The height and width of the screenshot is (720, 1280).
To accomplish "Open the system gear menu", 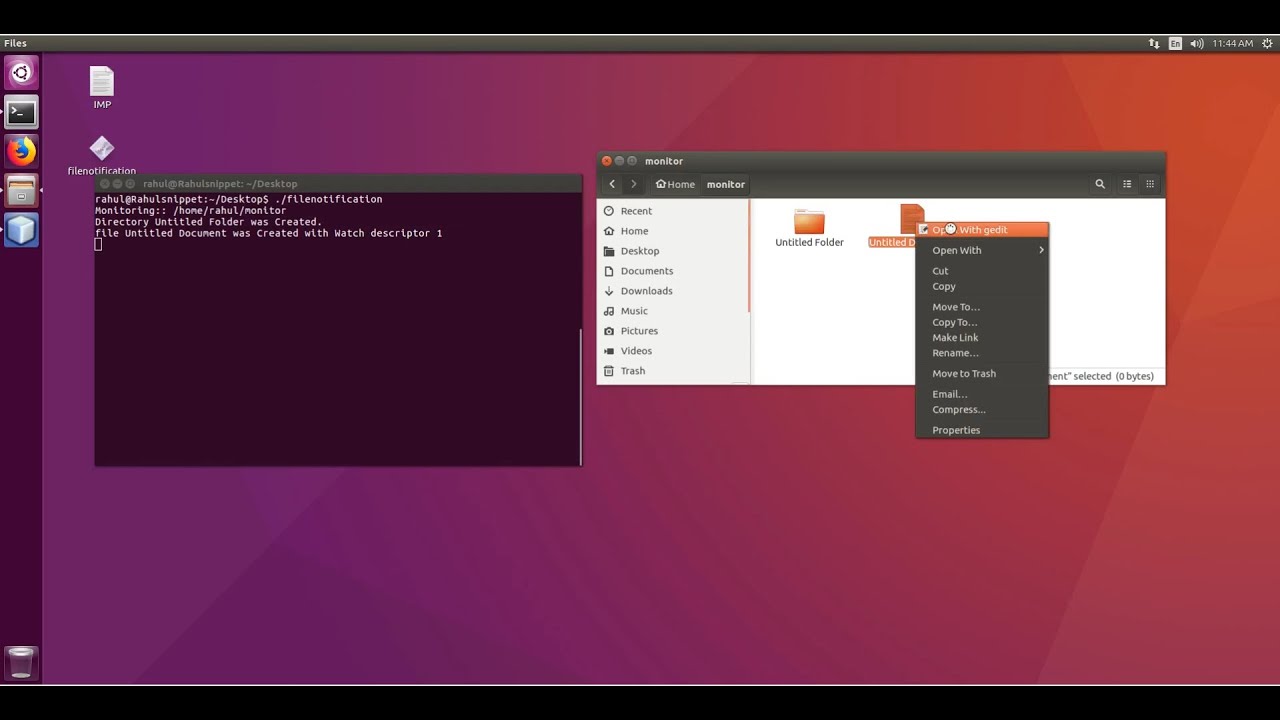I will click(1267, 43).
